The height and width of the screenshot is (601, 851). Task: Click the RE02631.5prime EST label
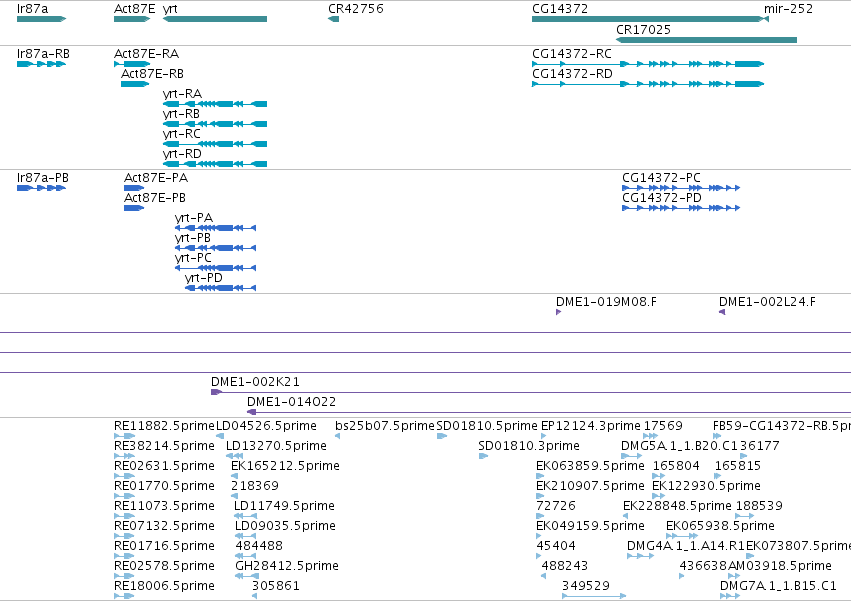(164, 466)
